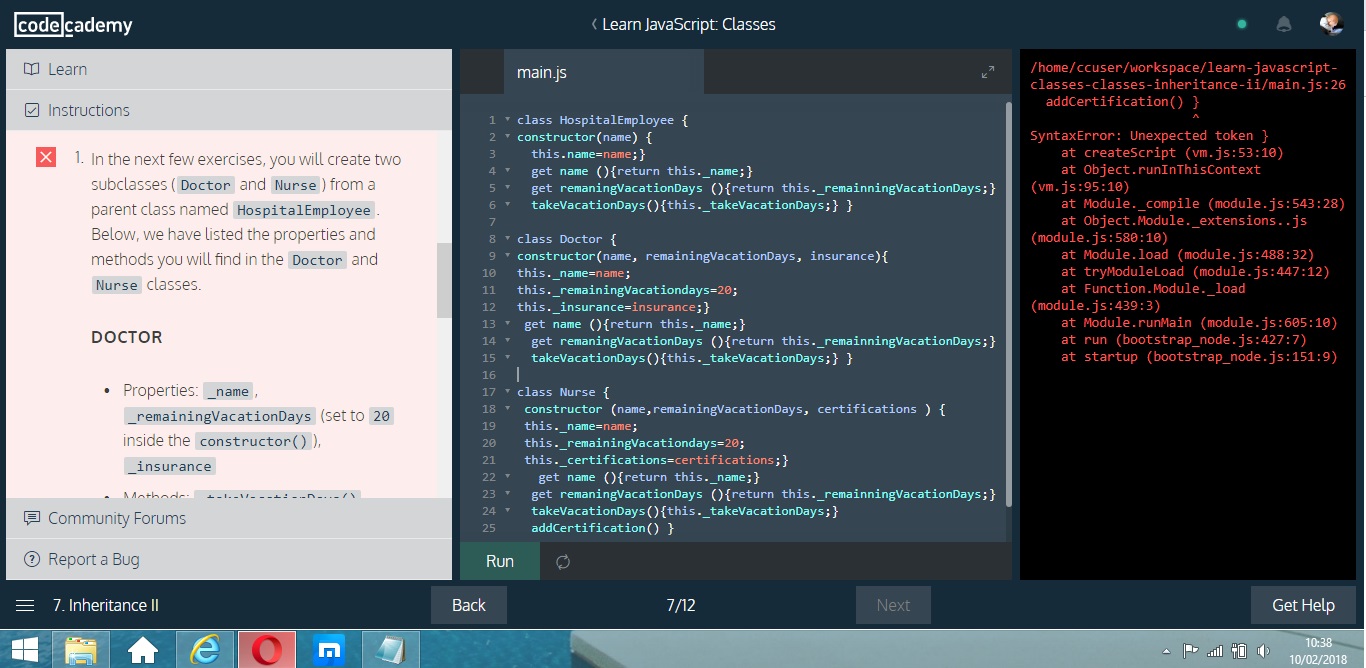This screenshot has width=1366, height=668.
Task: Go back to Learn JavaScript: Classes
Action: pyautogui.click(x=683, y=25)
